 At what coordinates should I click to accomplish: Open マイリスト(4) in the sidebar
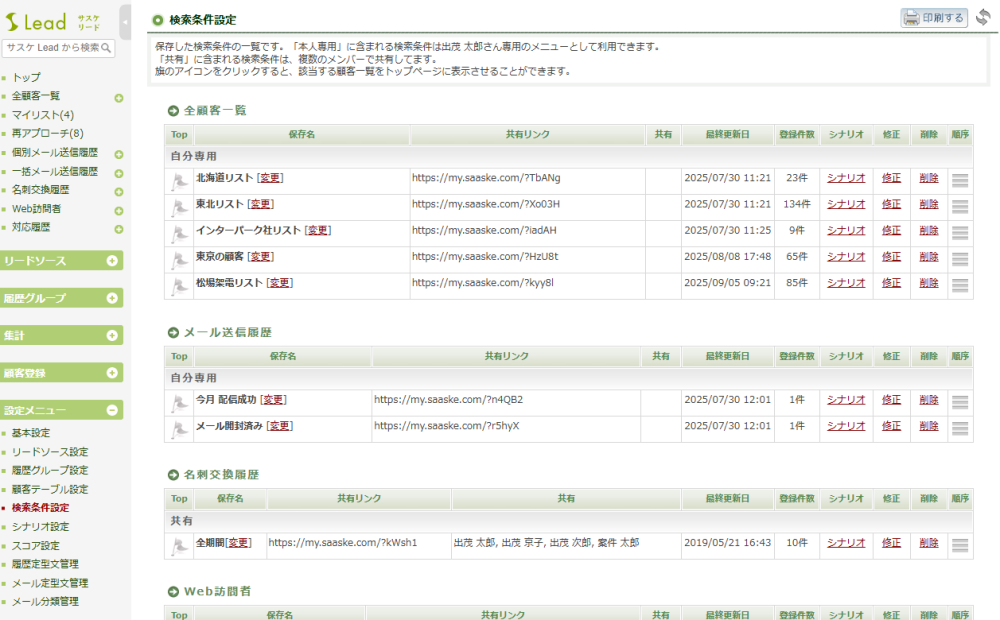click(x=42, y=115)
